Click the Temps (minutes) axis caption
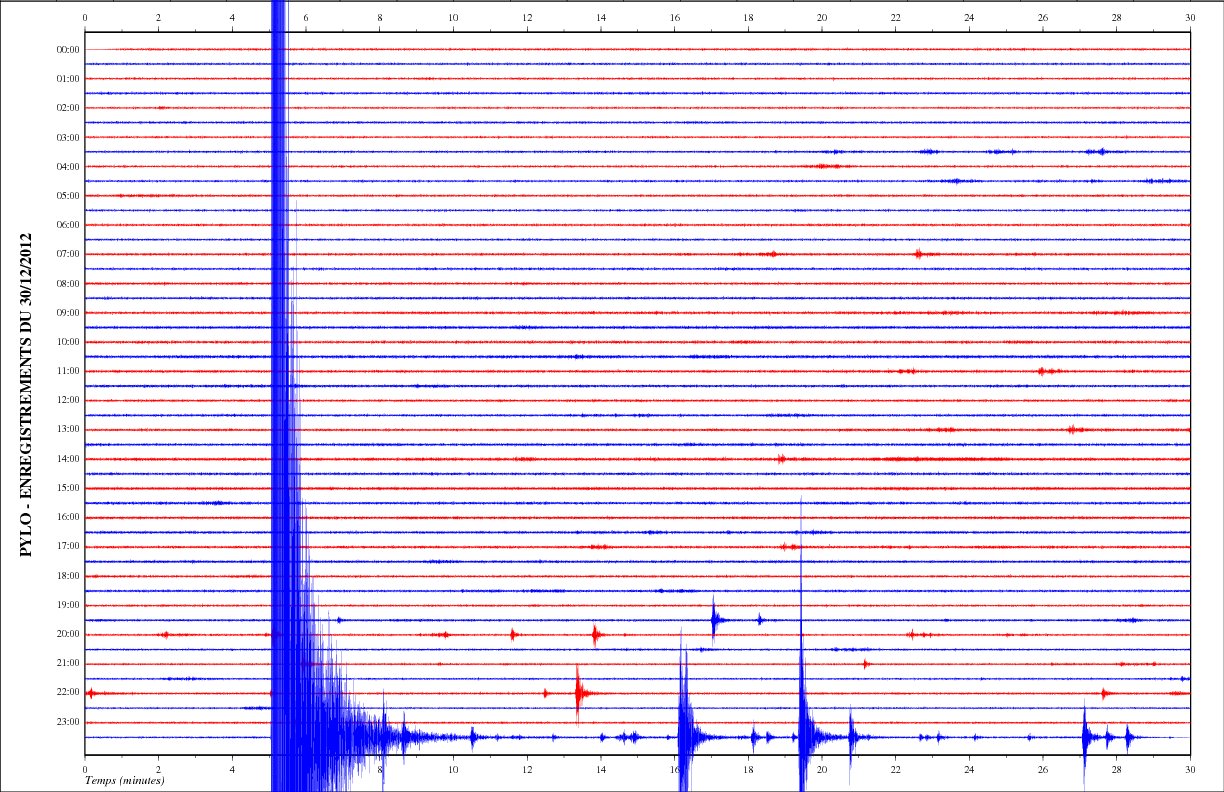Screen dimensions: 1224x792 [x=125, y=780]
